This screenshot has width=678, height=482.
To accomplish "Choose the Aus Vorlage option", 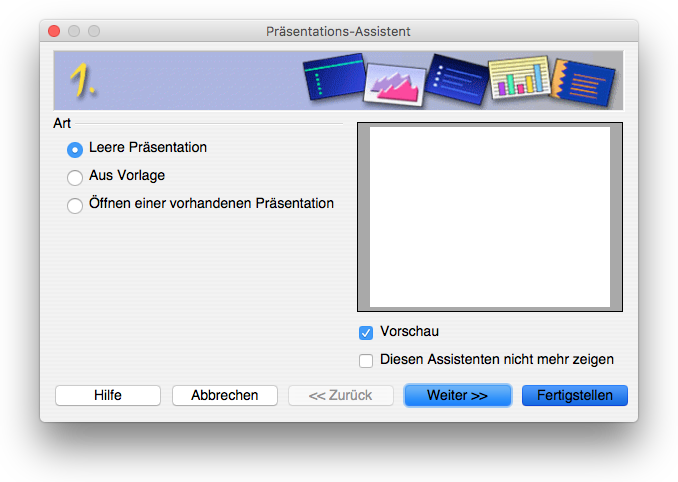I will (75, 177).
